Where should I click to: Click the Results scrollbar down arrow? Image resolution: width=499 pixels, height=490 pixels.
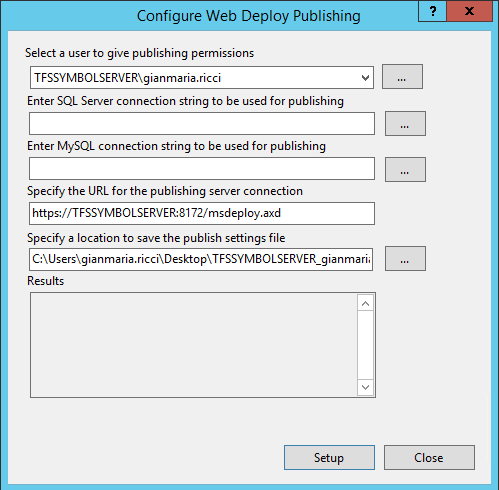point(365,387)
